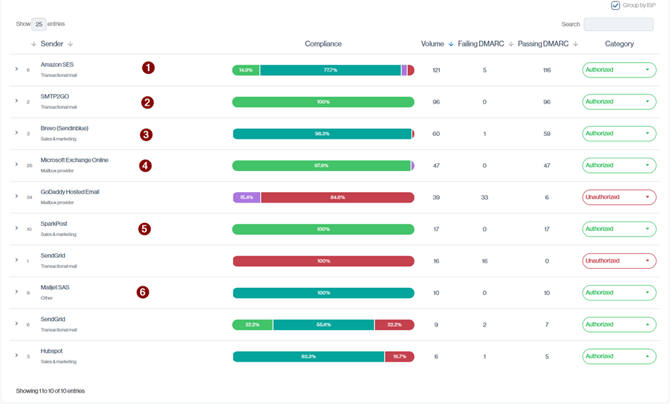
Task: Click the sort arrow right of Sender
Action: (71, 44)
